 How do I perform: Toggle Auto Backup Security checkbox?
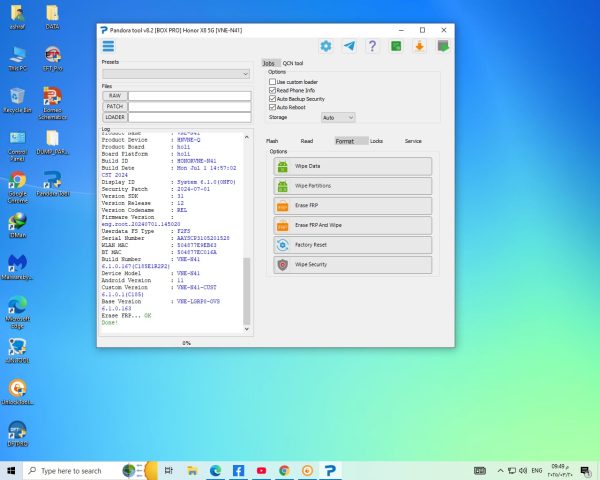(272, 99)
